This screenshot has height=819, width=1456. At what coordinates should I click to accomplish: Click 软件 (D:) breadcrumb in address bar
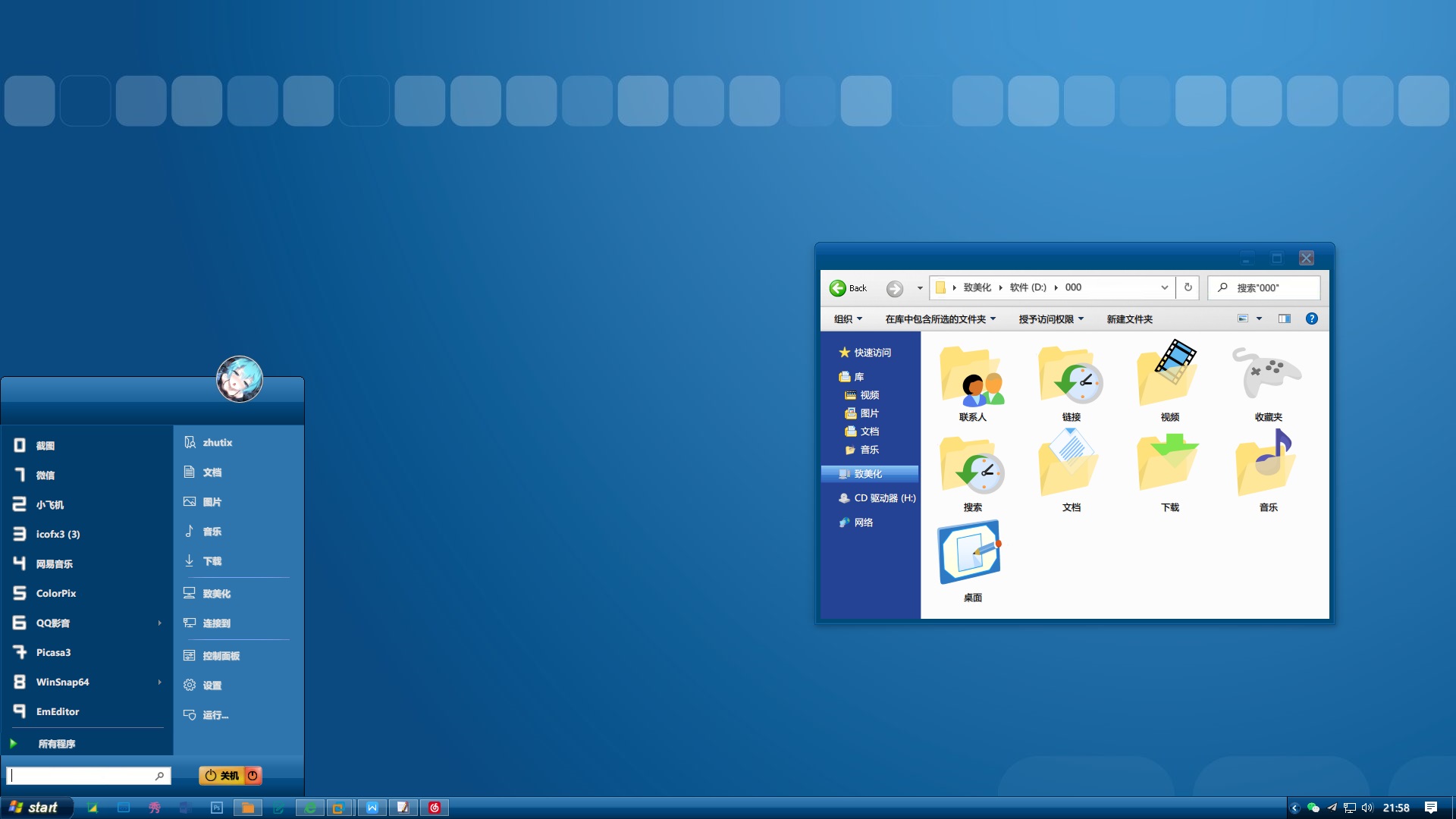pyautogui.click(x=1028, y=287)
